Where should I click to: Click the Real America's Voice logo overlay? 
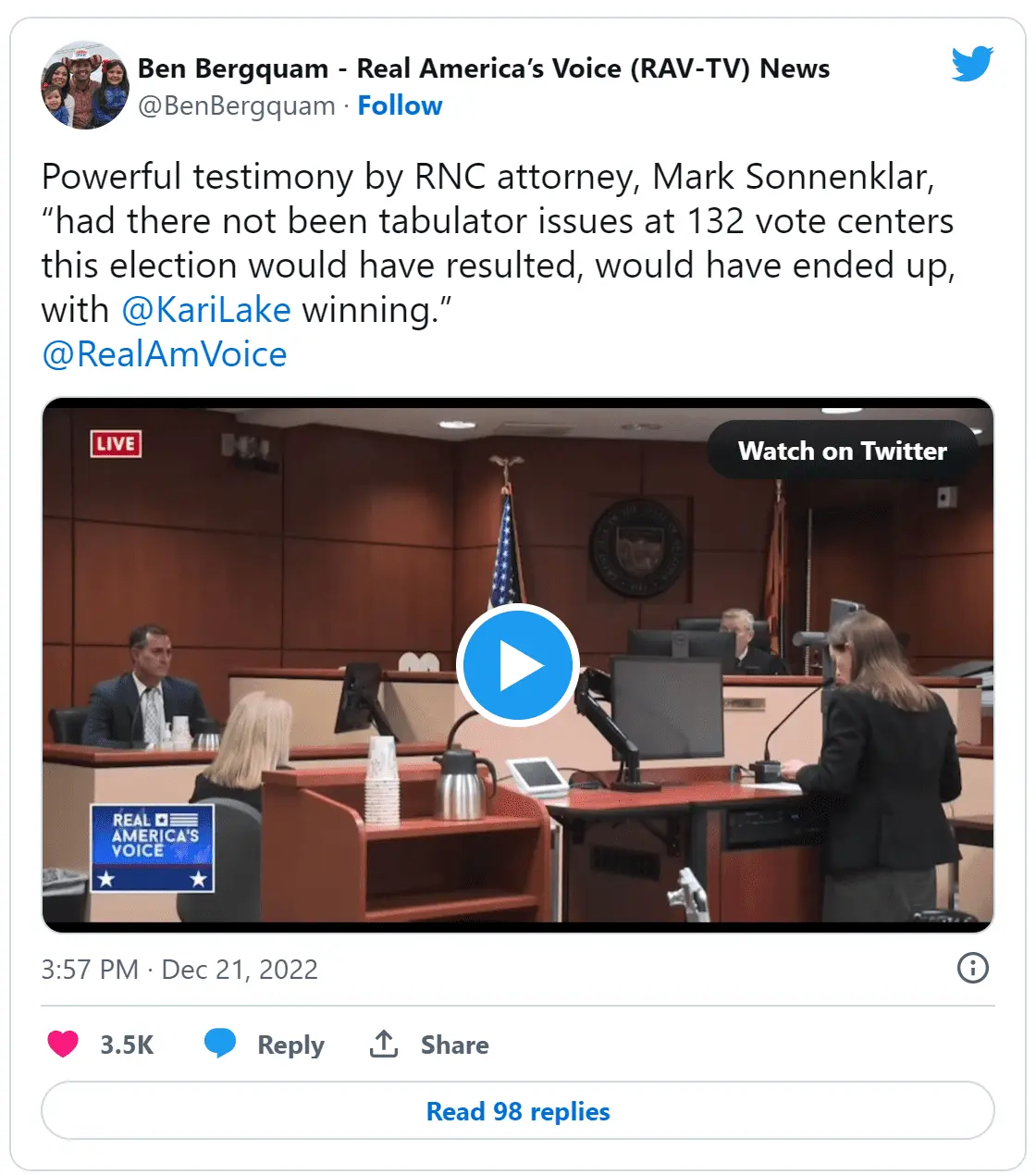(153, 847)
